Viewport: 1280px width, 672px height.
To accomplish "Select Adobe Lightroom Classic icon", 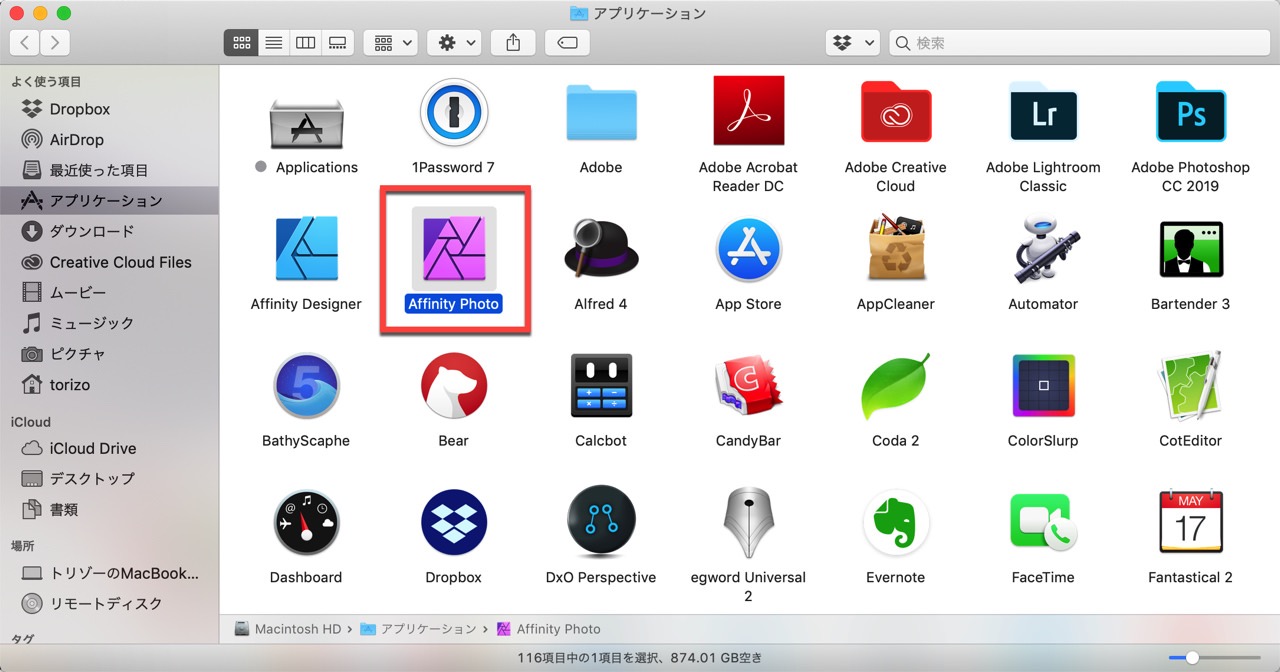I will point(1043,112).
